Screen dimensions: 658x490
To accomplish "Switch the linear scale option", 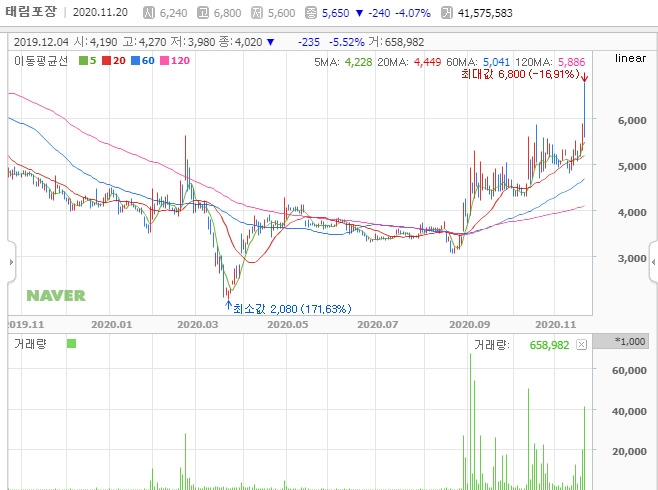I will 630,58.
